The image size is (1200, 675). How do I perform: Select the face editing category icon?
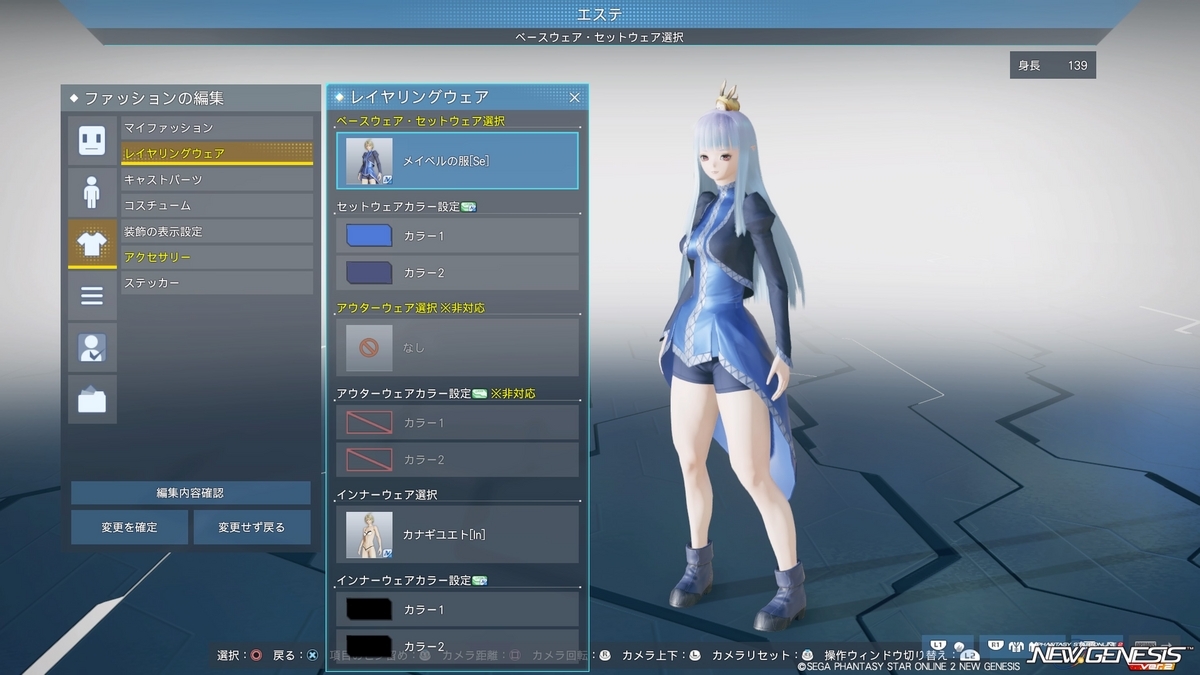[x=92, y=140]
